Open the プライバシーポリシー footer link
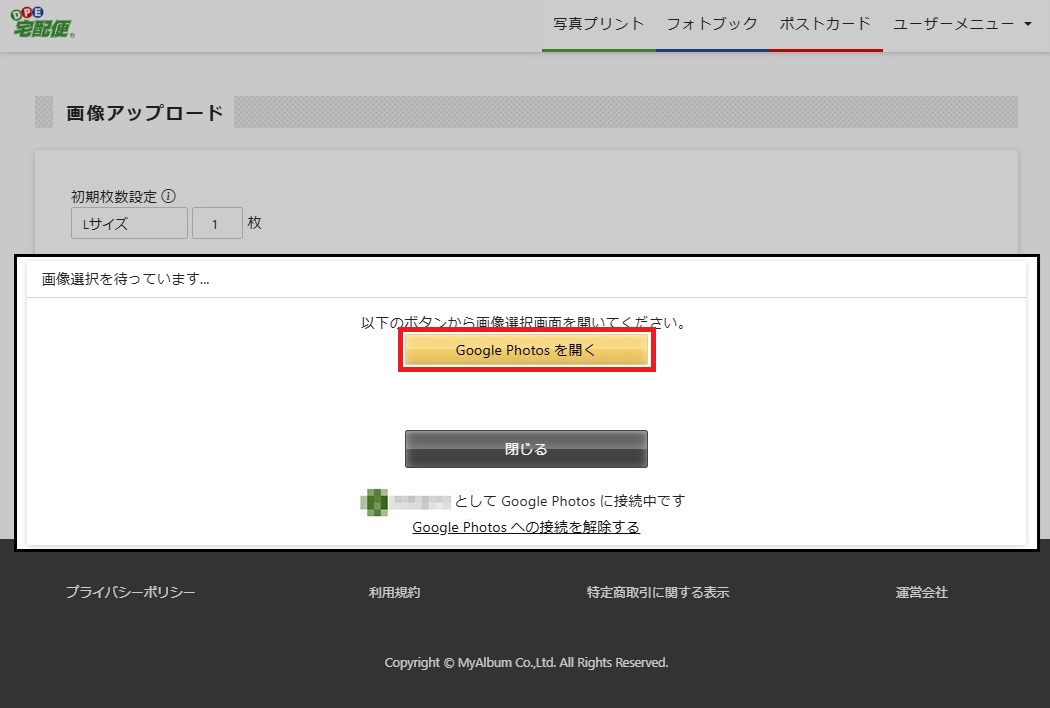The height and width of the screenshot is (708, 1050). click(x=131, y=592)
